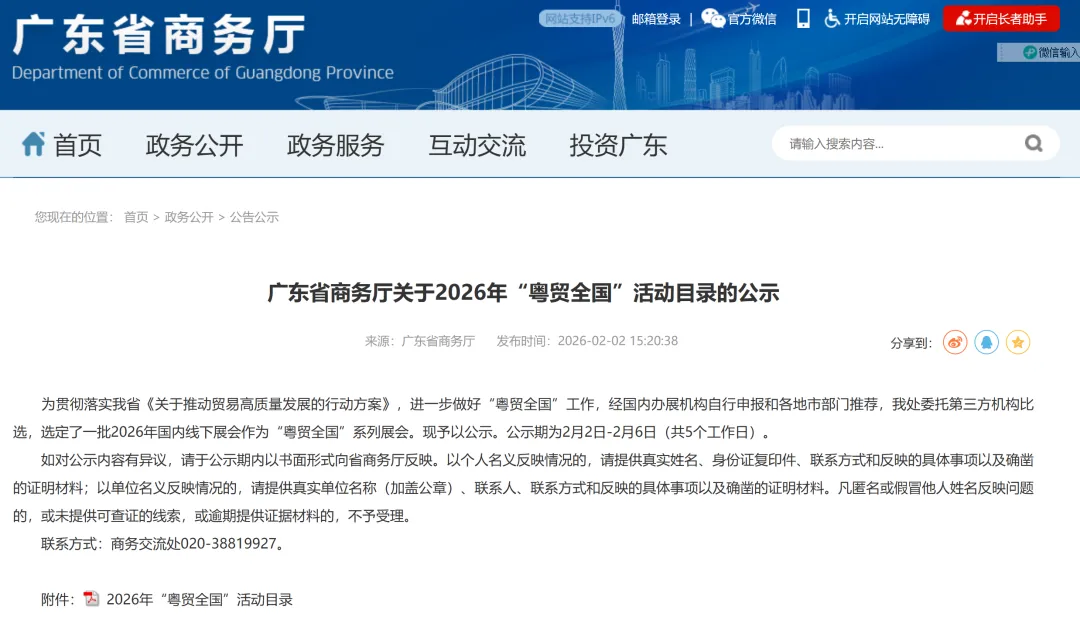Open the 首页 navigation item
Viewport: 1080px width, 617px height.
tap(77, 145)
